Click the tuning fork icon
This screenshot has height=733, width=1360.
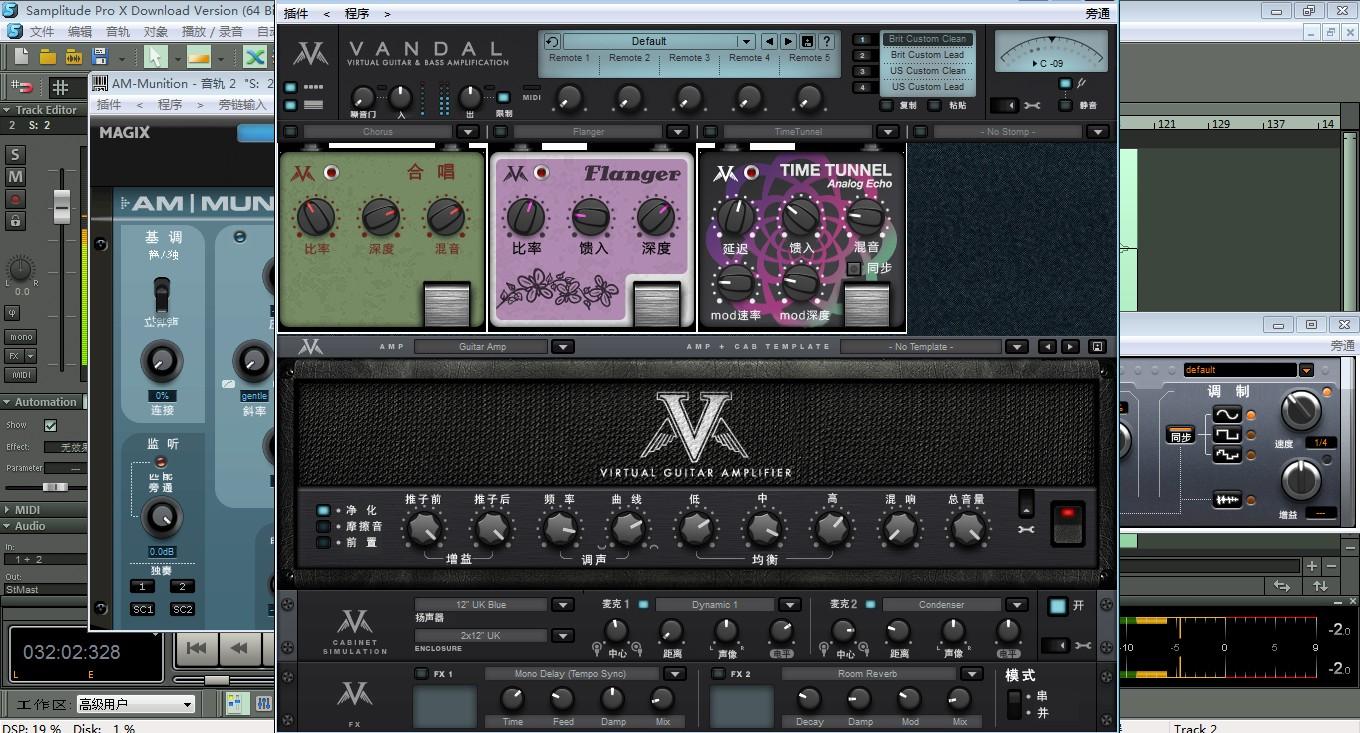click(x=1081, y=84)
